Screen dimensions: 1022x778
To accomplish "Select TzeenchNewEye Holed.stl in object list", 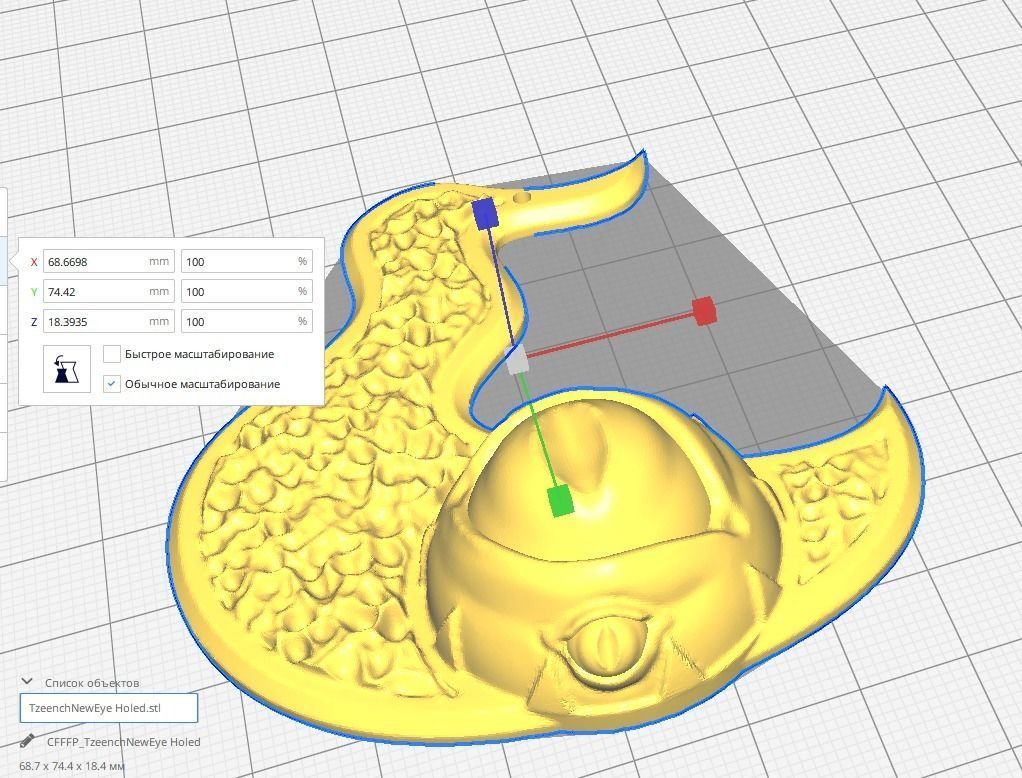I will pos(109,708).
